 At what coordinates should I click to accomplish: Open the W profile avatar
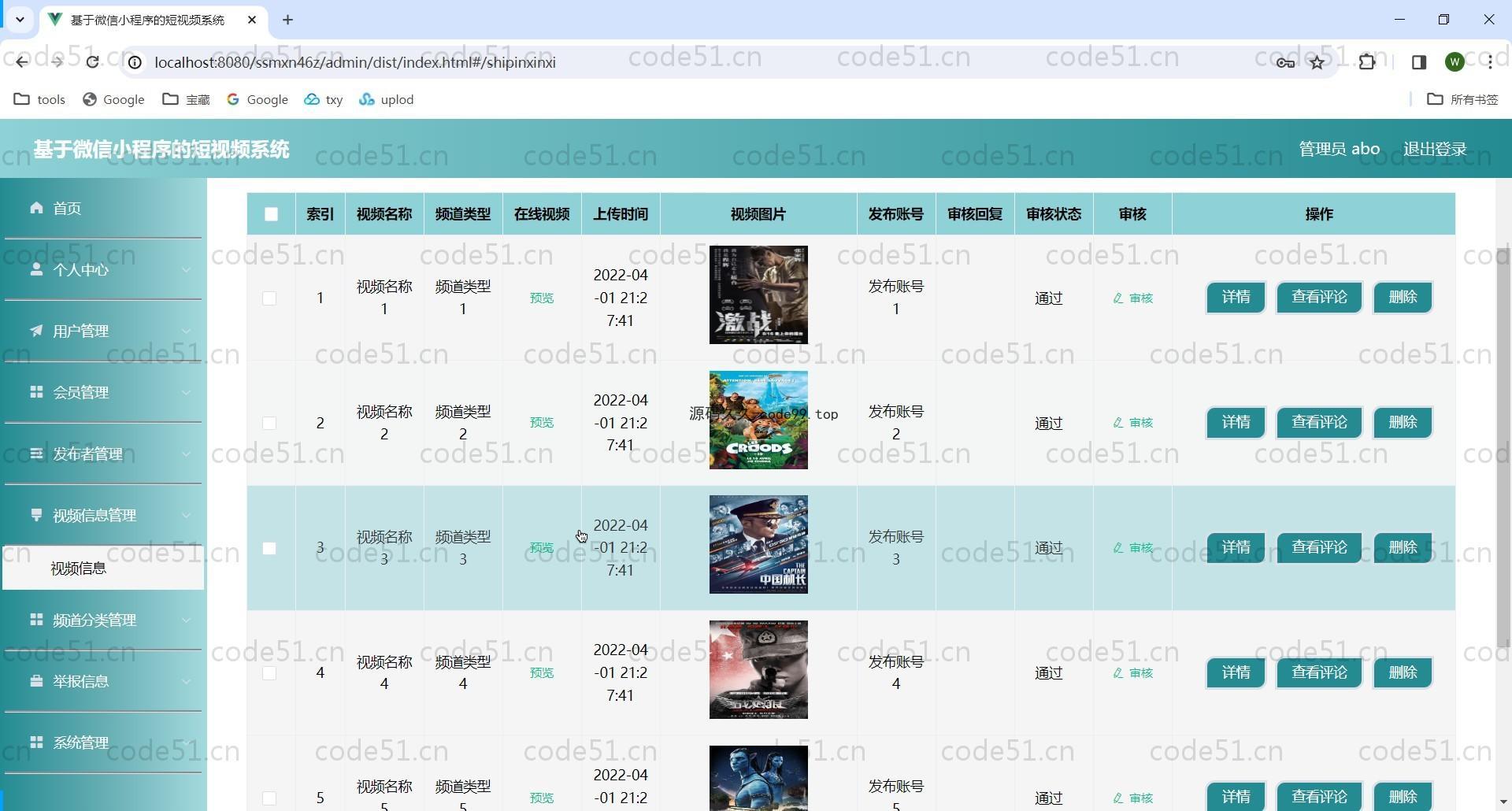tap(1455, 62)
